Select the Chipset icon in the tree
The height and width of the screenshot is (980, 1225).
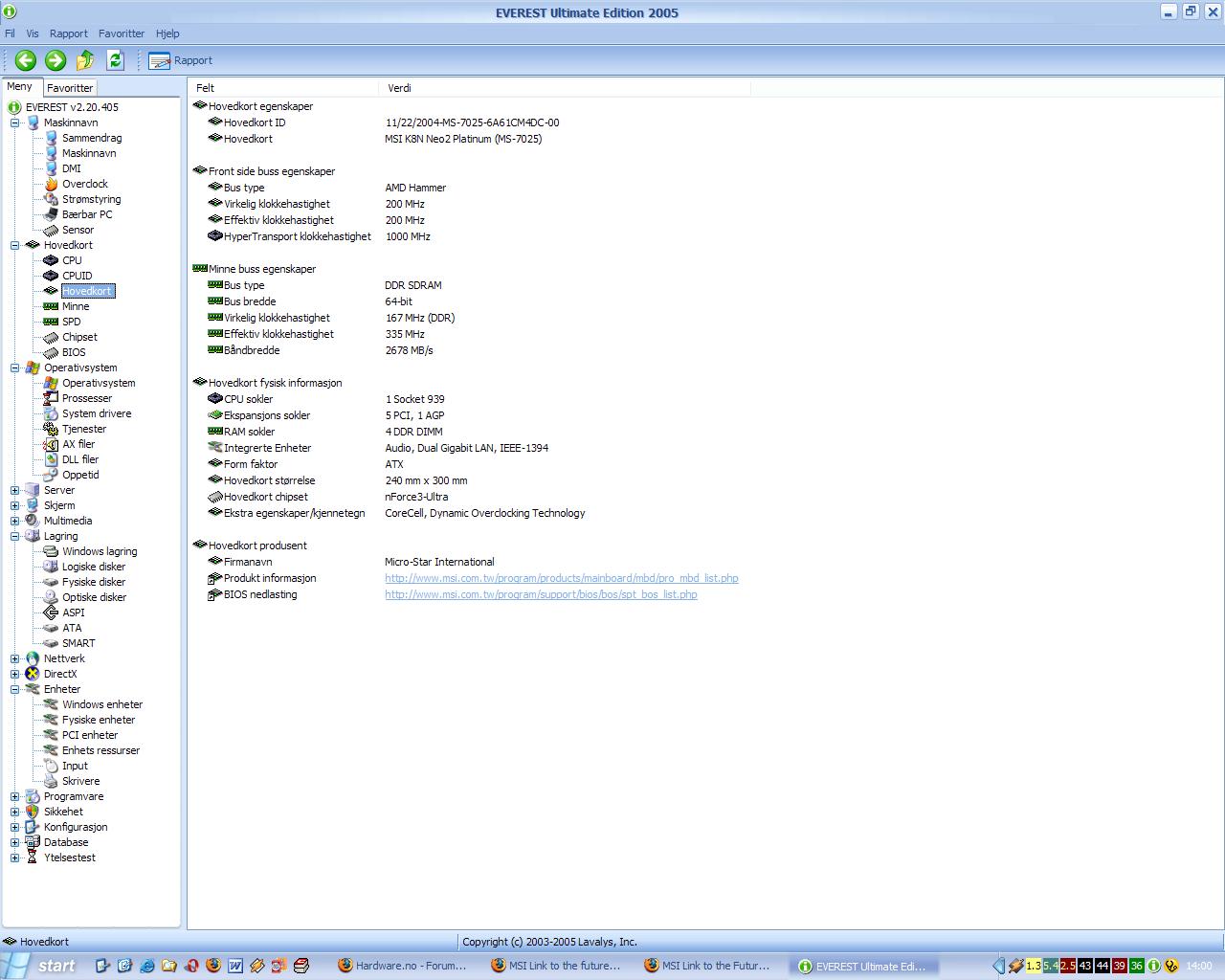52,337
